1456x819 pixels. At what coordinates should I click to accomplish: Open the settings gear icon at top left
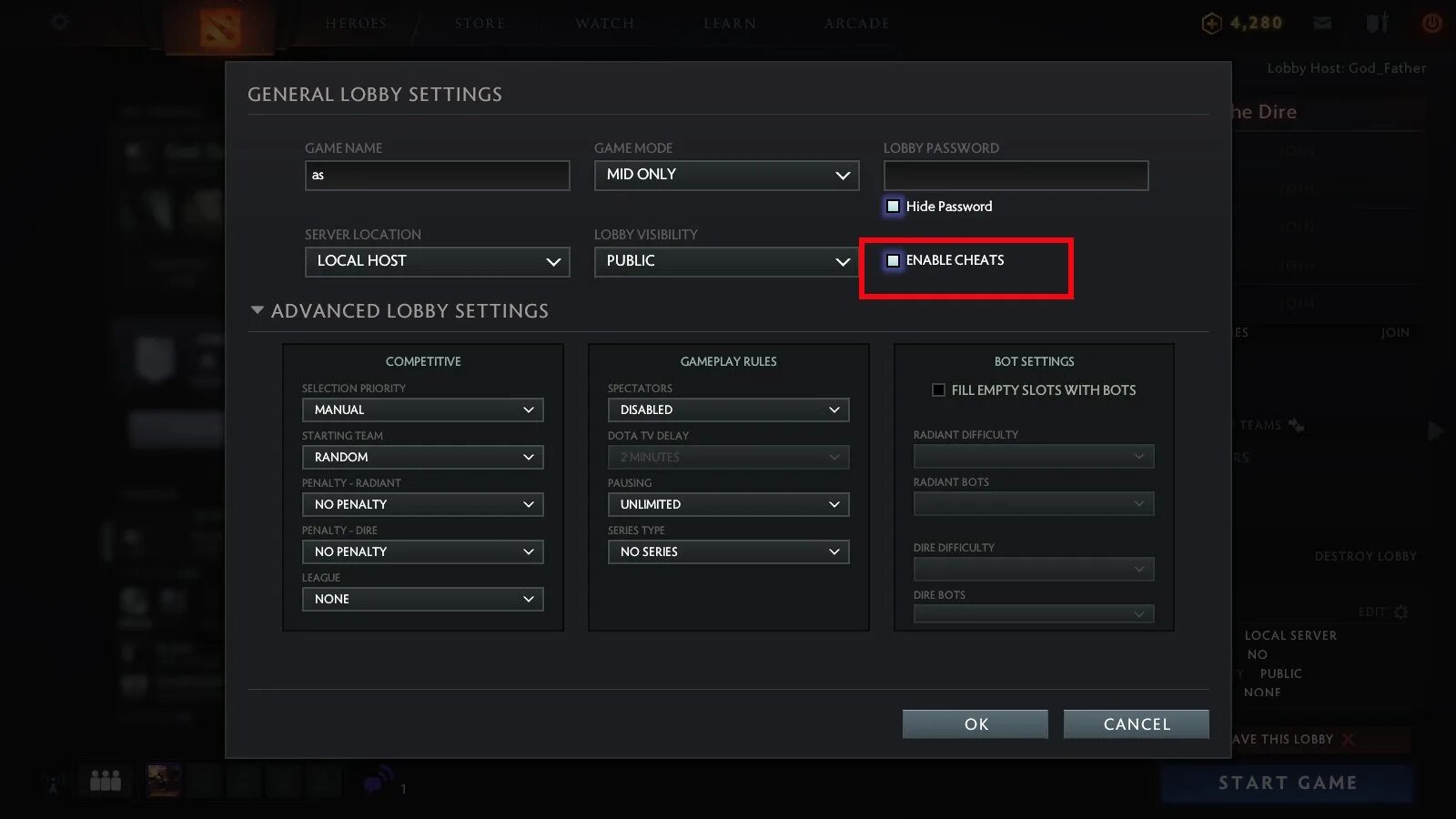pyautogui.click(x=60, y=21)
